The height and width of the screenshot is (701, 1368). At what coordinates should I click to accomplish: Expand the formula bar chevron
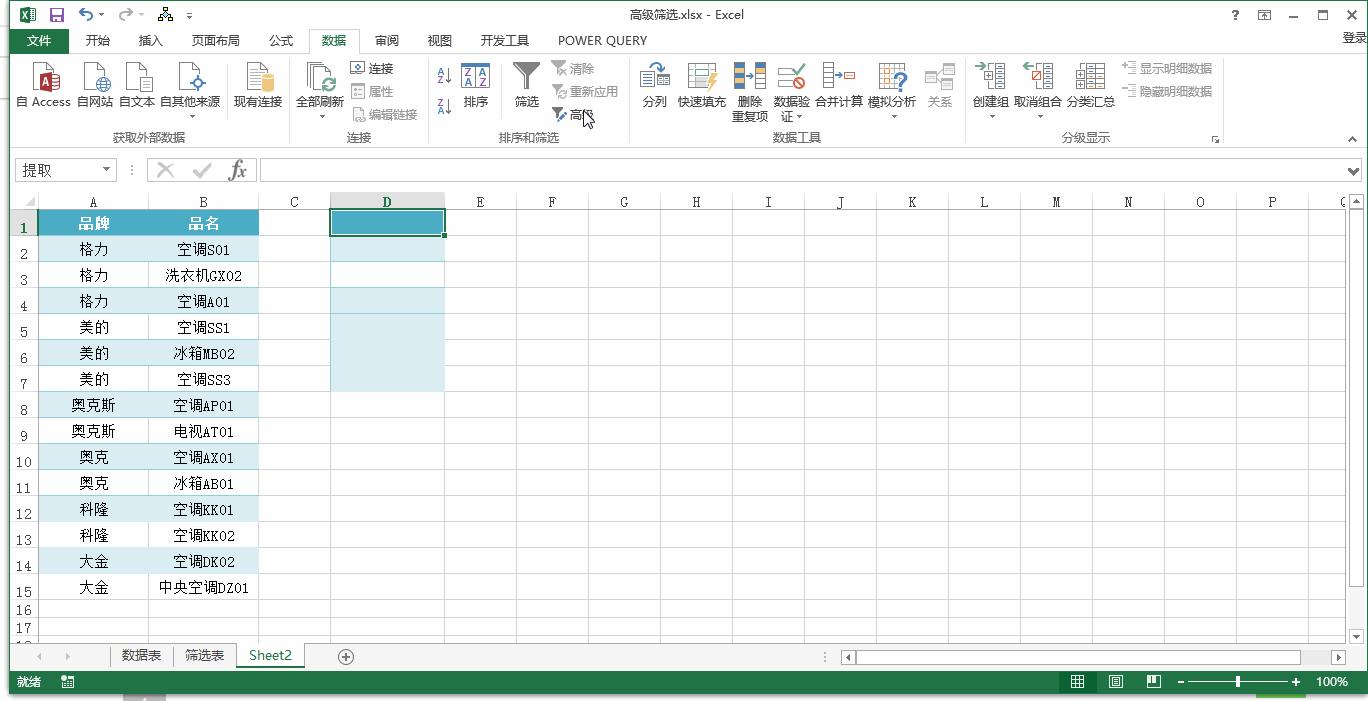(1354, 170)
